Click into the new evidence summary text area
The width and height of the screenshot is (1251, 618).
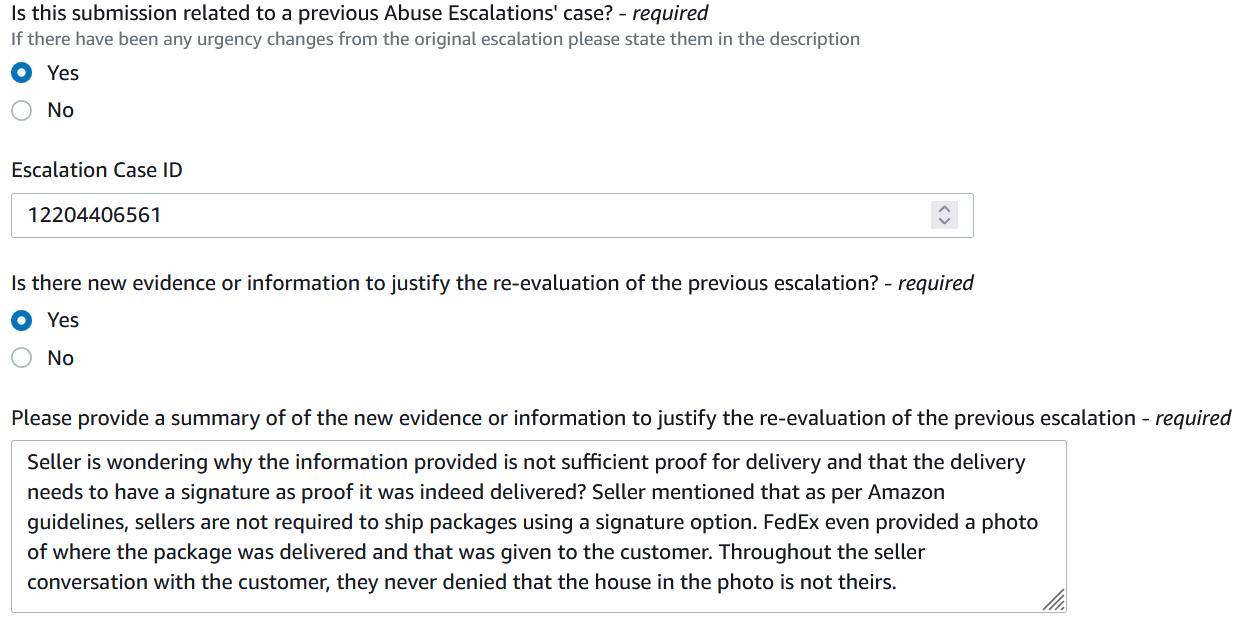539,526
